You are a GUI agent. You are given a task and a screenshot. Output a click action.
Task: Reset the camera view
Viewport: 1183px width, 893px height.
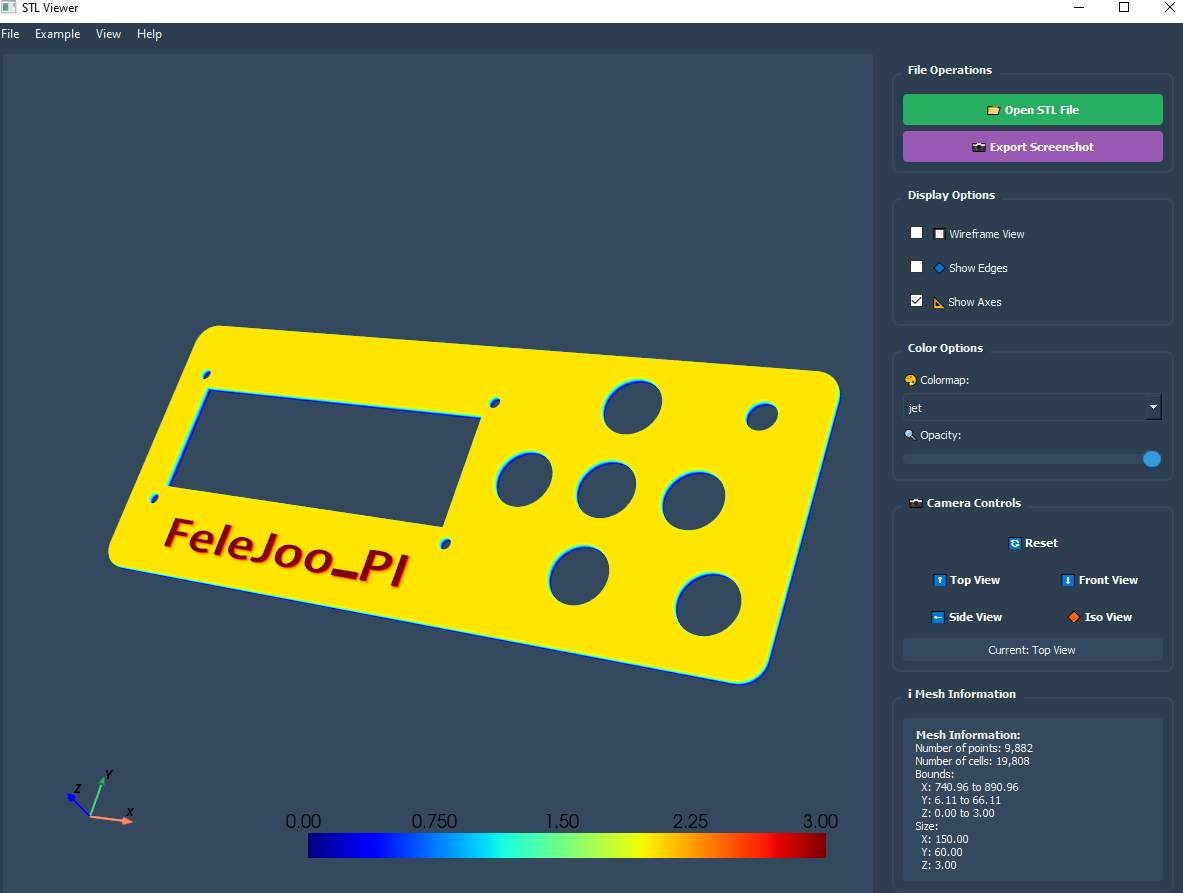(x=1033, y=543)
